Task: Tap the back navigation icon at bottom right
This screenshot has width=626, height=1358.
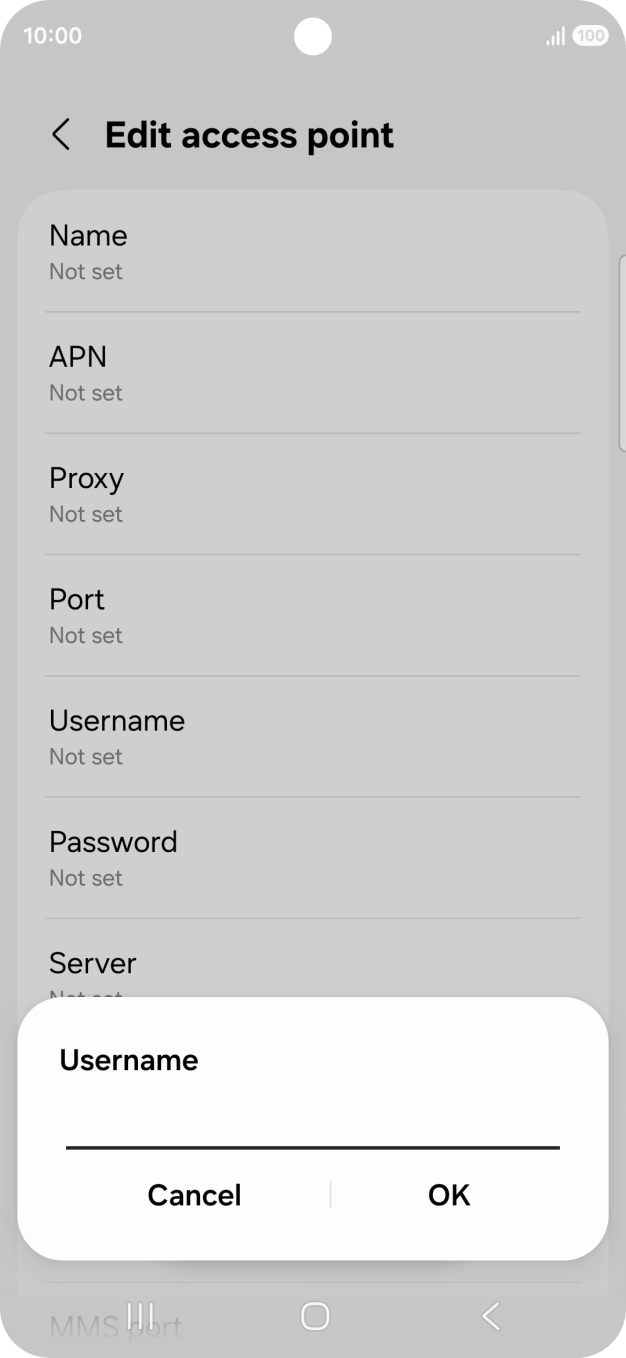Action: 489,1317
